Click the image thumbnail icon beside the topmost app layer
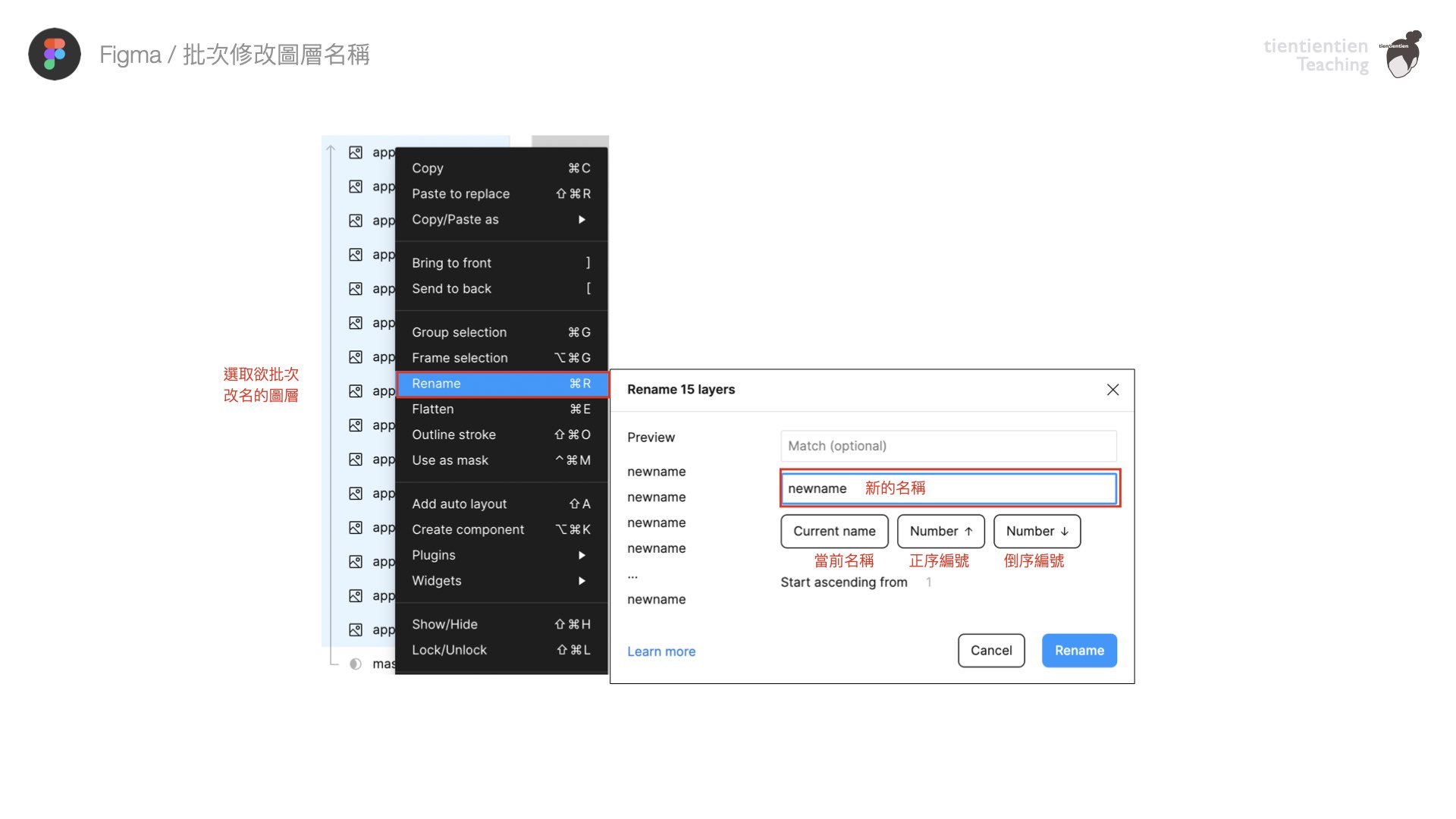This screenshot has height=819, width=1456. pos(356,152)
